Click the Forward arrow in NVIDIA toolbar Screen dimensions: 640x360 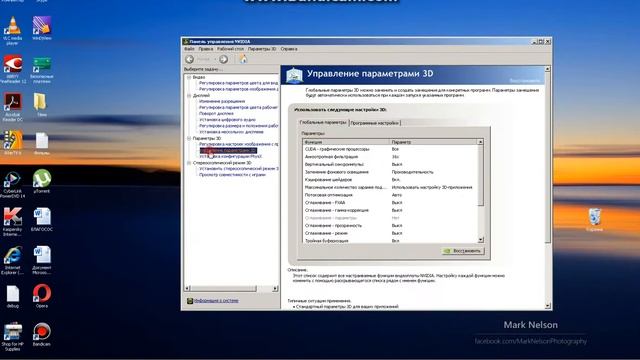point(224,59)
